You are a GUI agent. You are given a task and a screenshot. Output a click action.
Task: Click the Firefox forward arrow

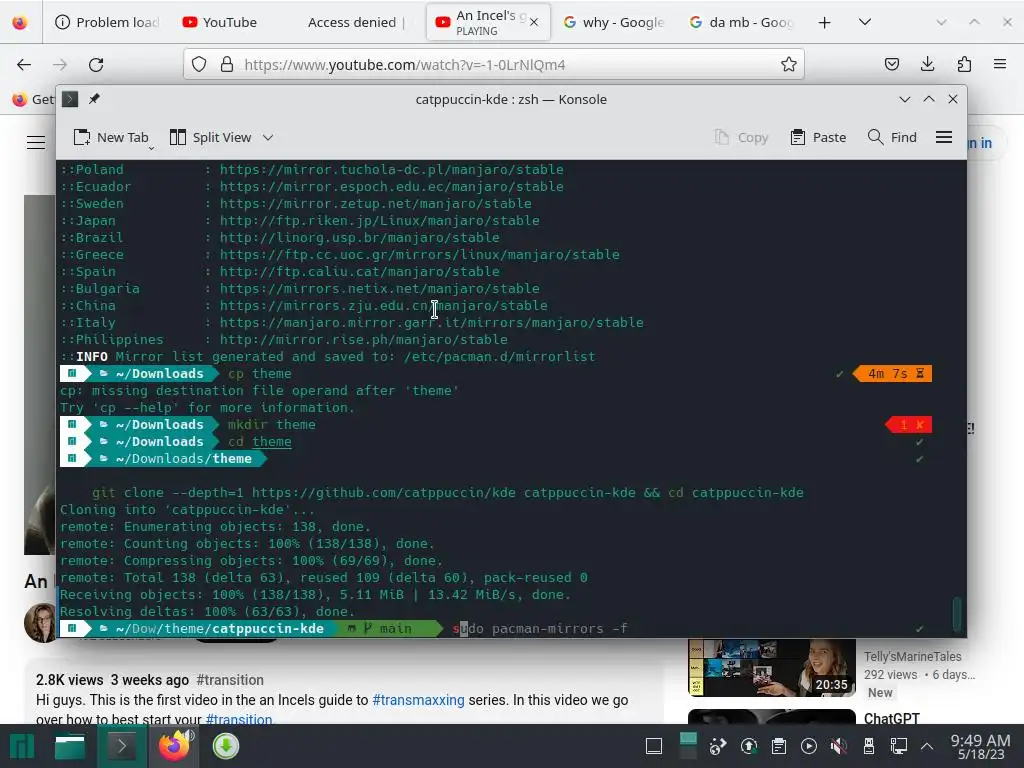pyautogui.click(x=60, y=64)
